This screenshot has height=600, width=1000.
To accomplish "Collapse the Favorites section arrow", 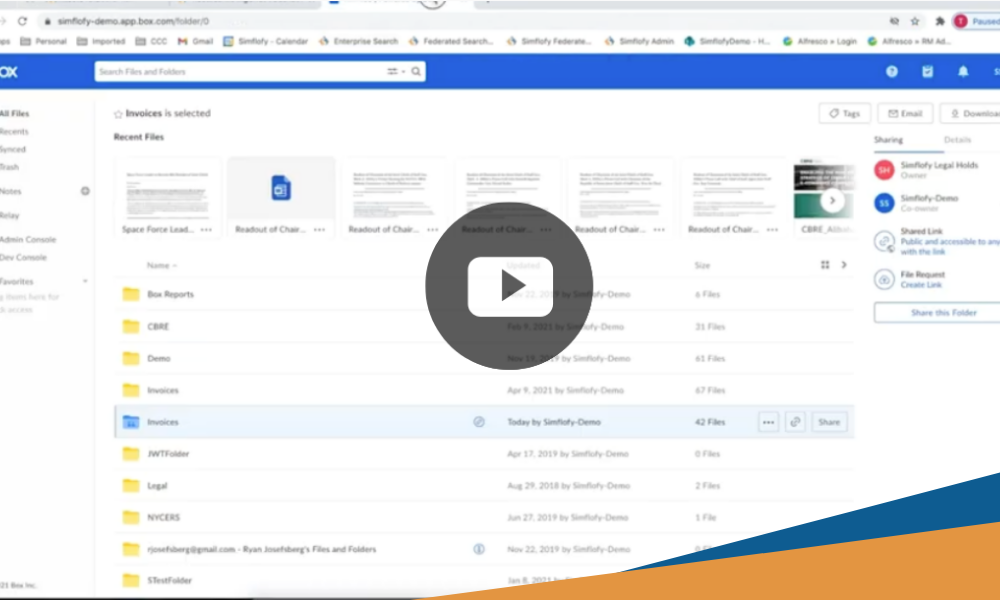I will click(85, 281).
